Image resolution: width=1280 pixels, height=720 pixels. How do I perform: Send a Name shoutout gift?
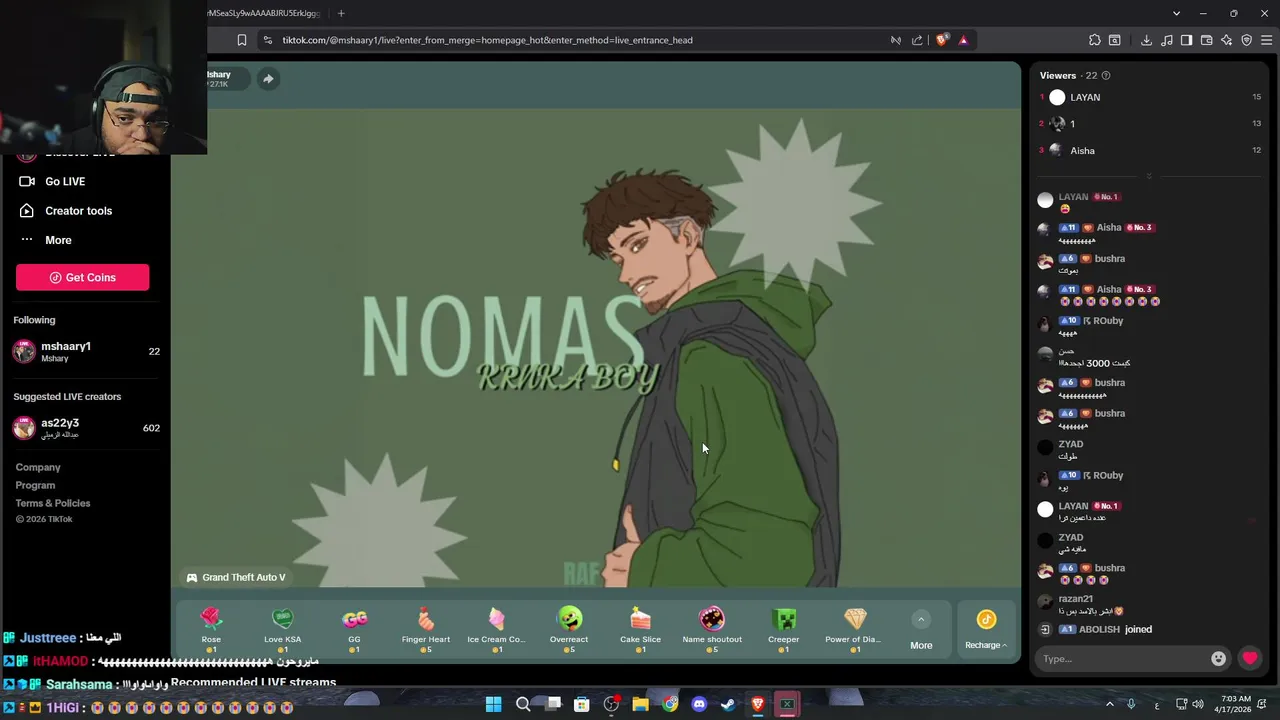pyautogui.click(x=712, y=628)
